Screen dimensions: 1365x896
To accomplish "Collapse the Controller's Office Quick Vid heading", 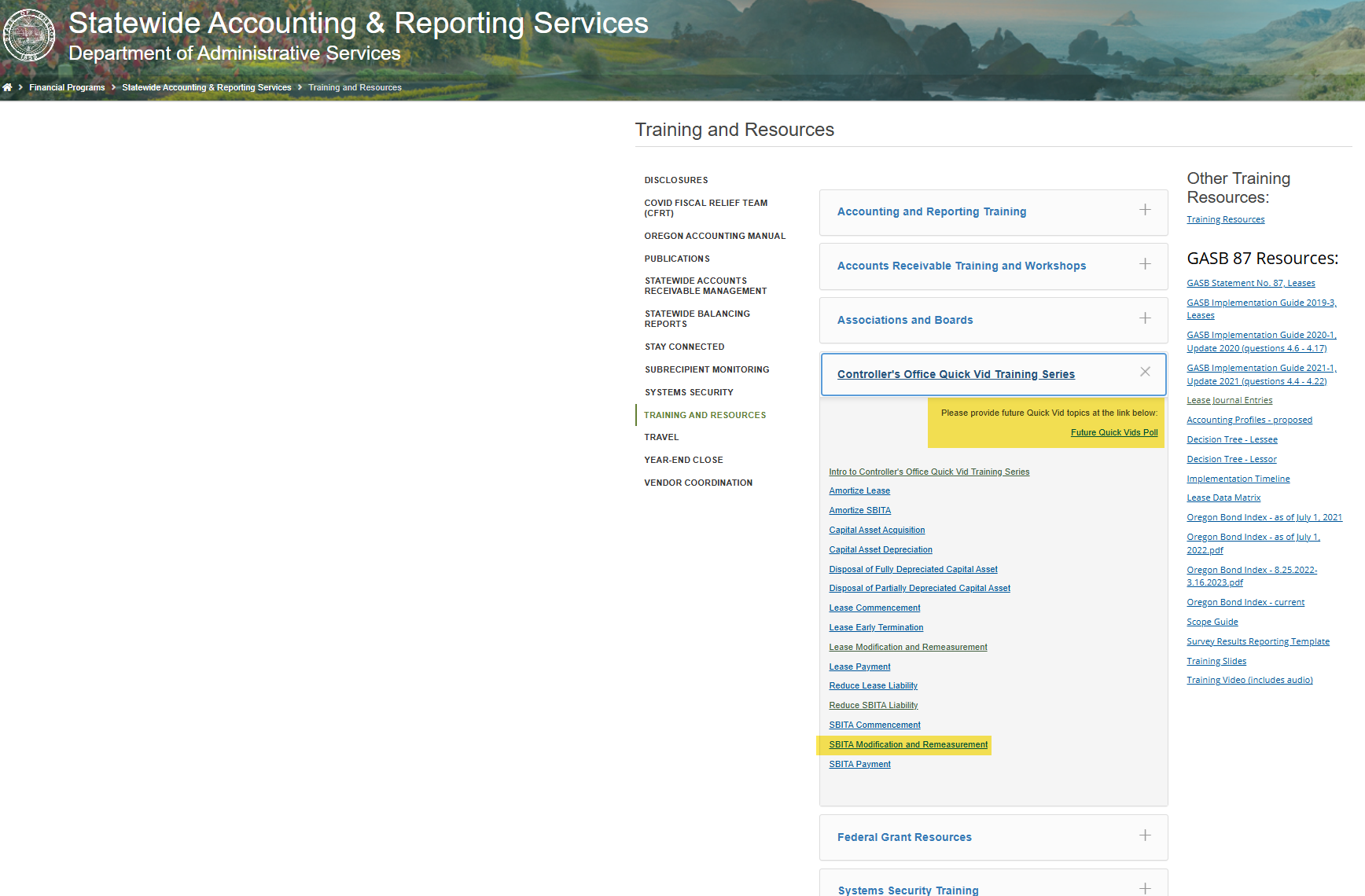I will (955, 374).
